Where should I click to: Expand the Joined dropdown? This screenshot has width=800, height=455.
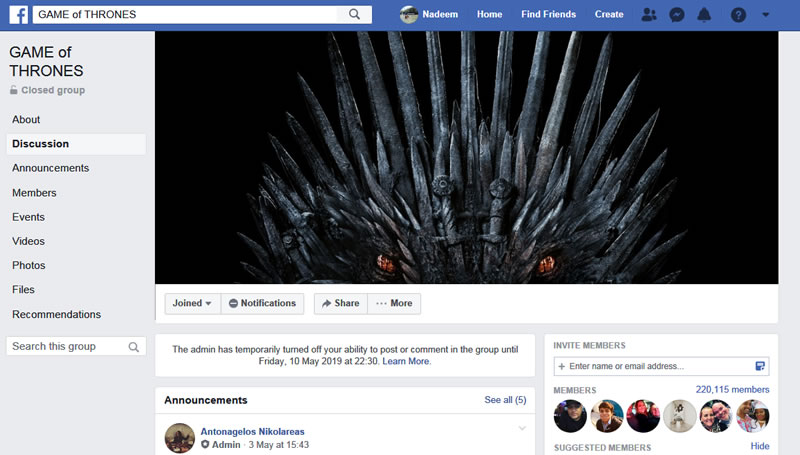192,303
